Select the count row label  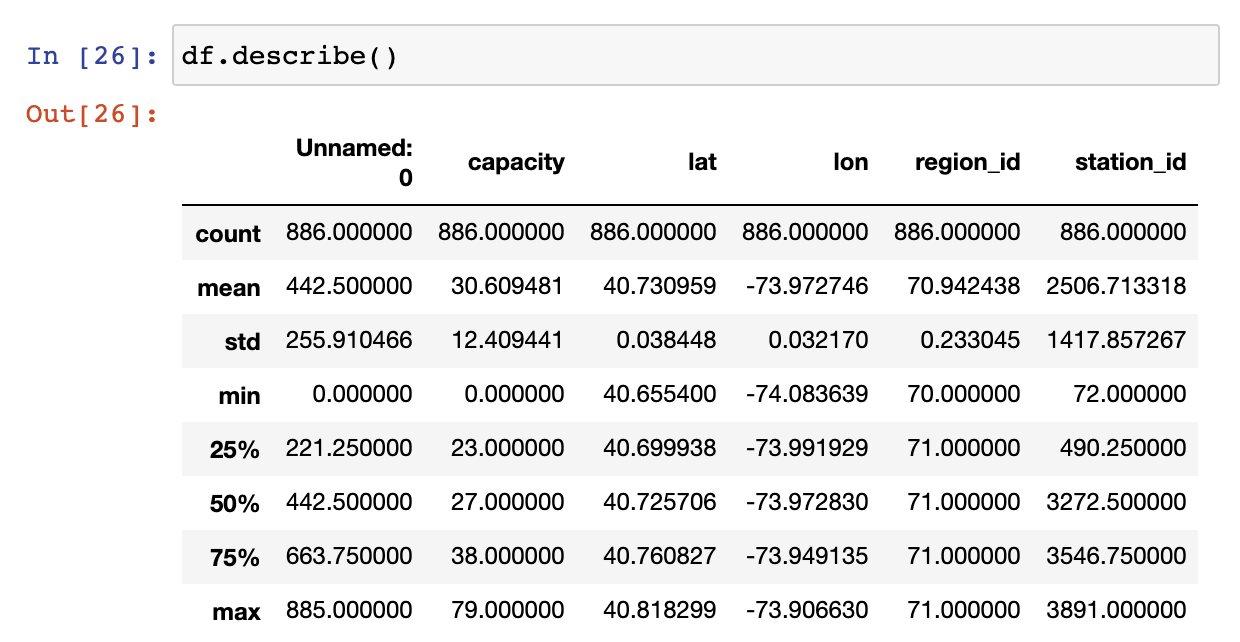228,234
